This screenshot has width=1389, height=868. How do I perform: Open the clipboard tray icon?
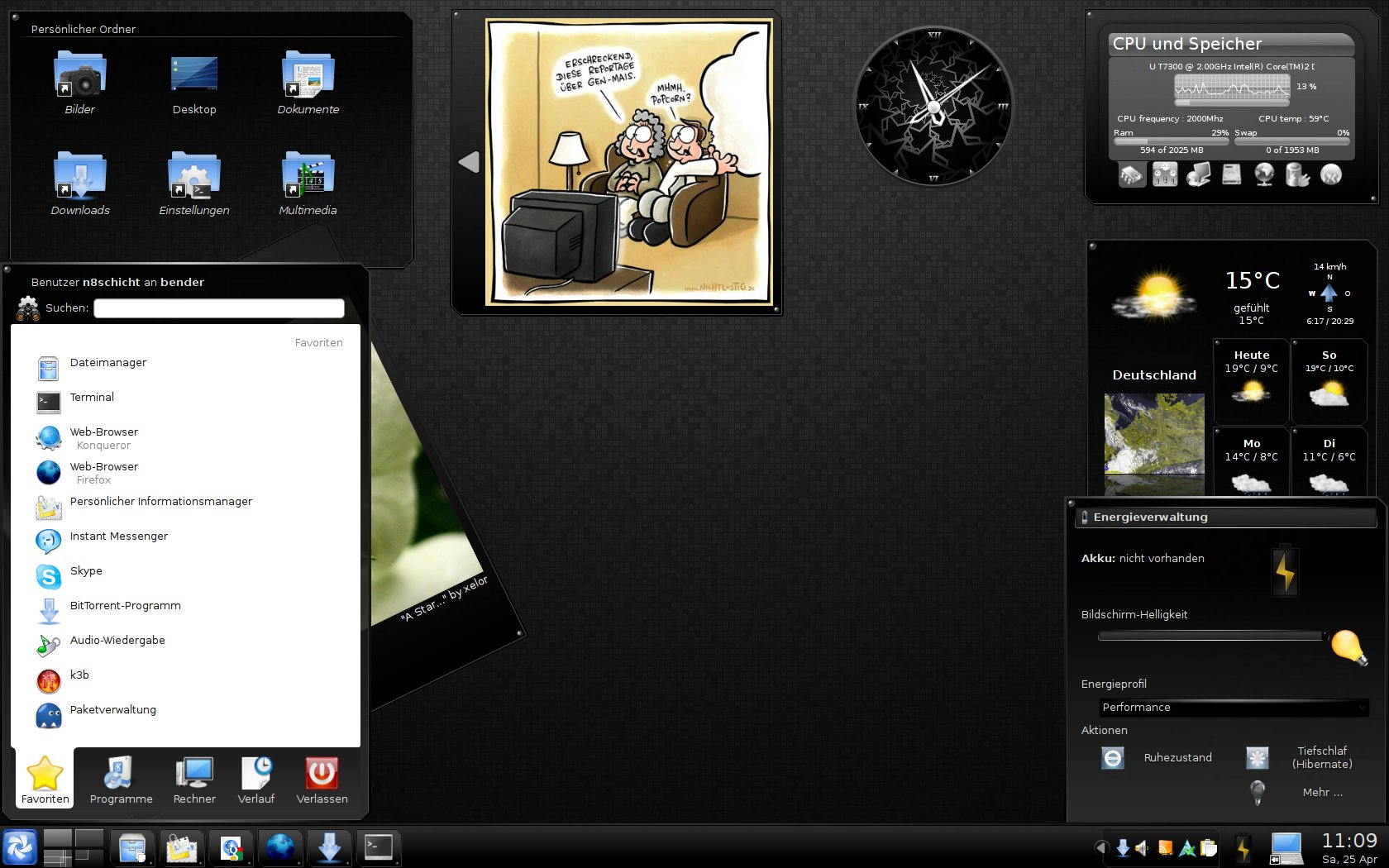tap(1209, 847)
